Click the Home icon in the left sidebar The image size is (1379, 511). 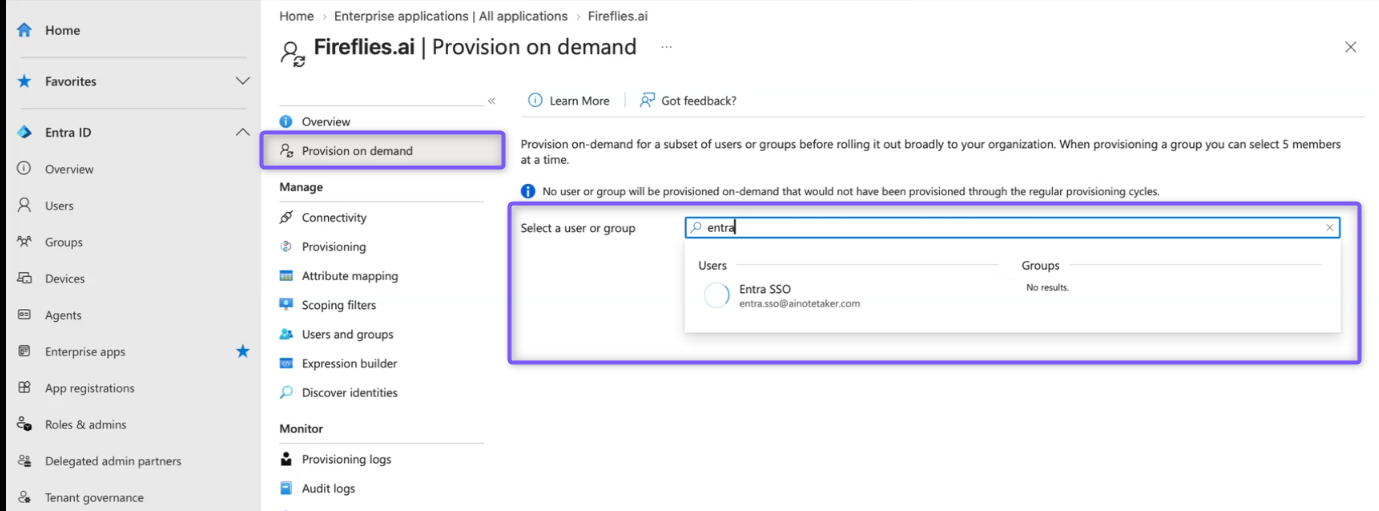[25, 30]
